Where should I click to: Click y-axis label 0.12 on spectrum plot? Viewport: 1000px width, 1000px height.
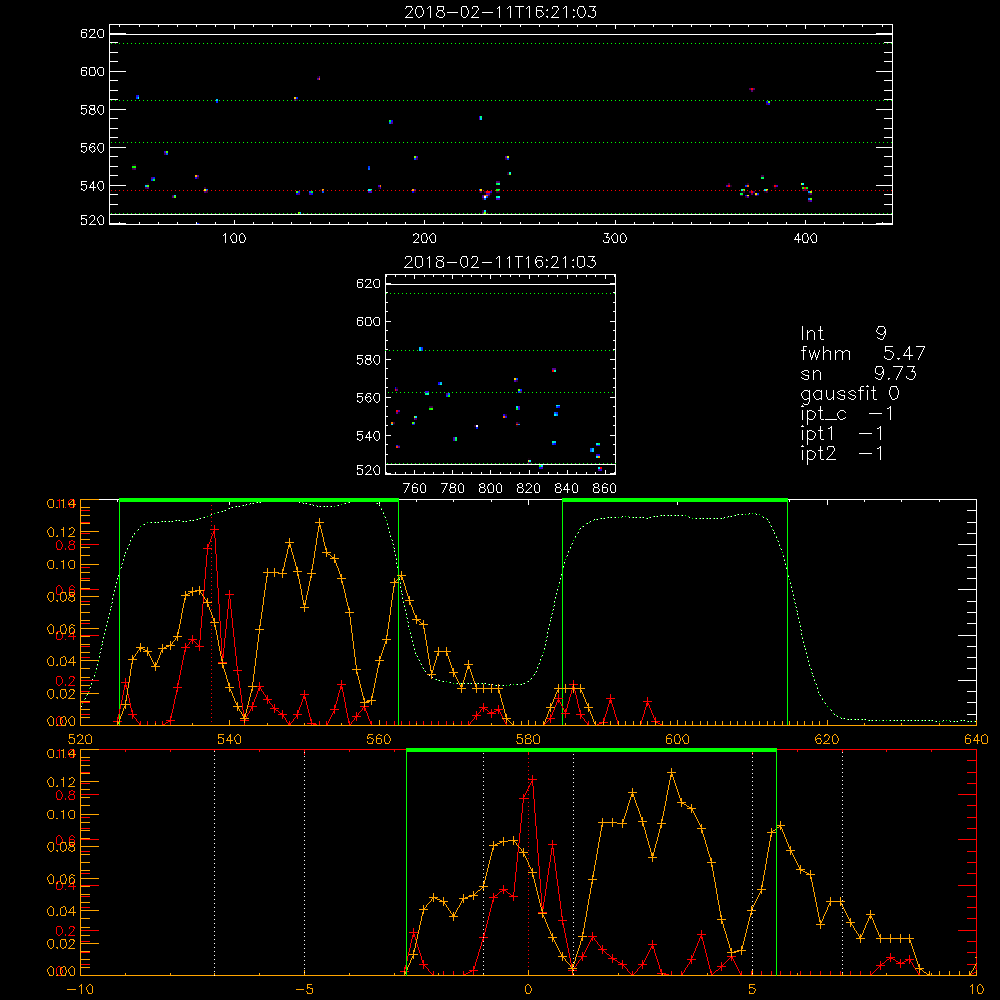click(63, 532)
